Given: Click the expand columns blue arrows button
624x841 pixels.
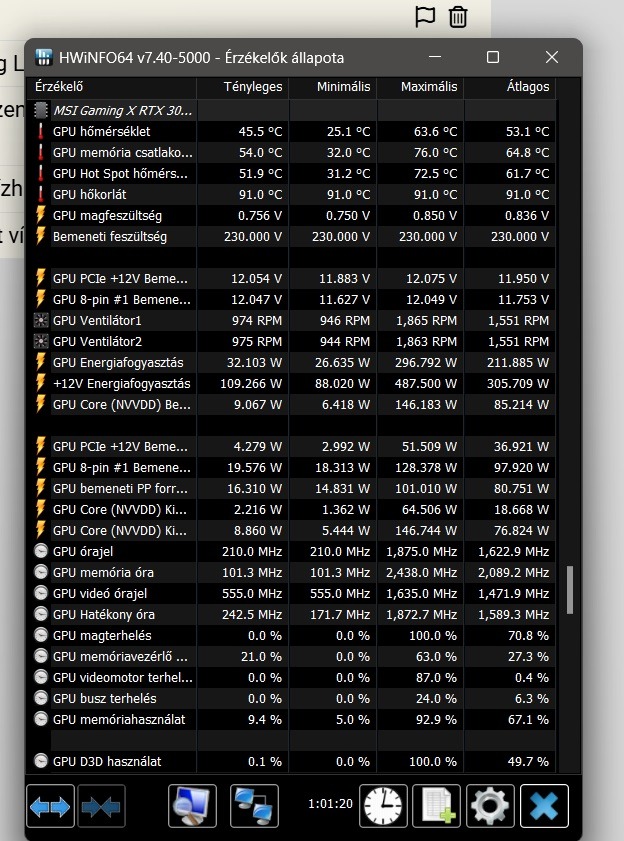Looking at the screenshot, I should 50,806.
